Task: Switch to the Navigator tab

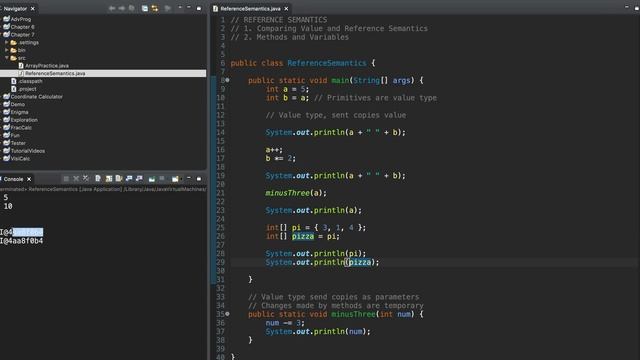Action: pos(15,9)
